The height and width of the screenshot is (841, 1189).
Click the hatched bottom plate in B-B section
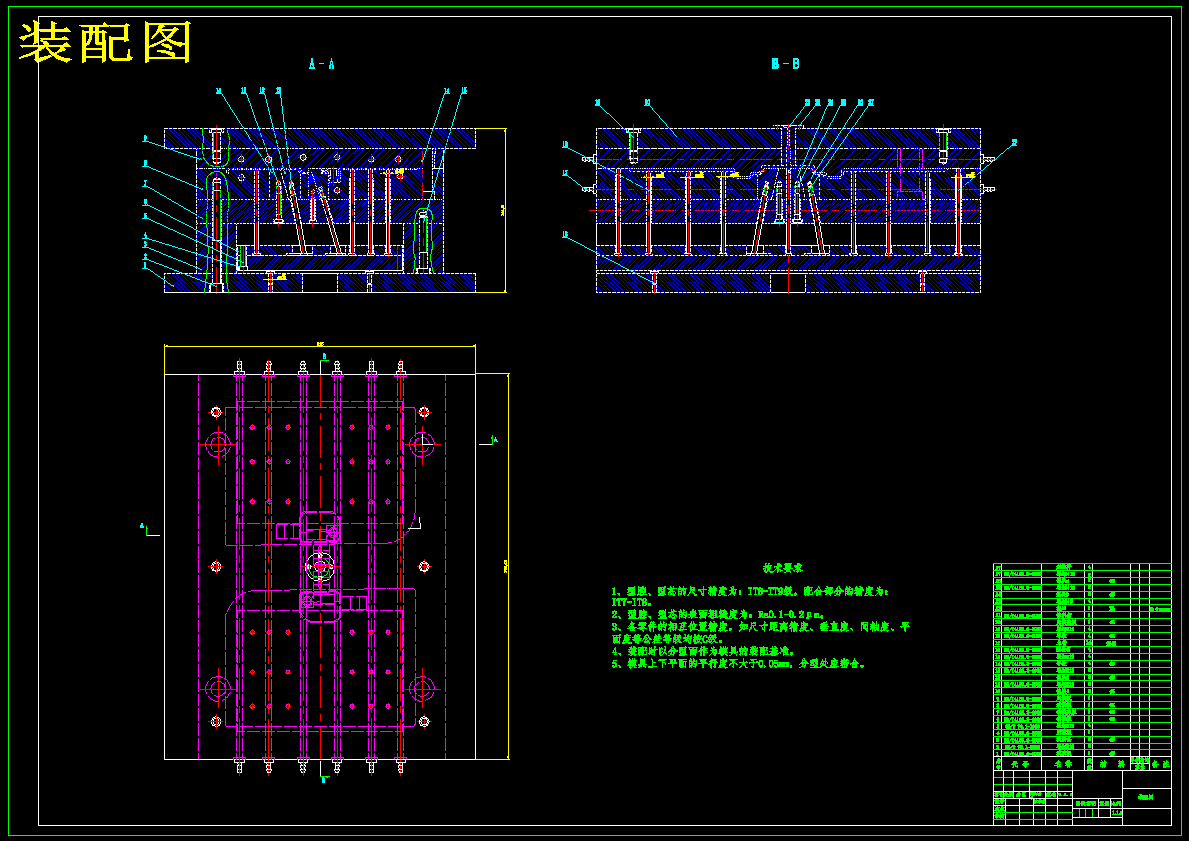[x=788, y=282]
